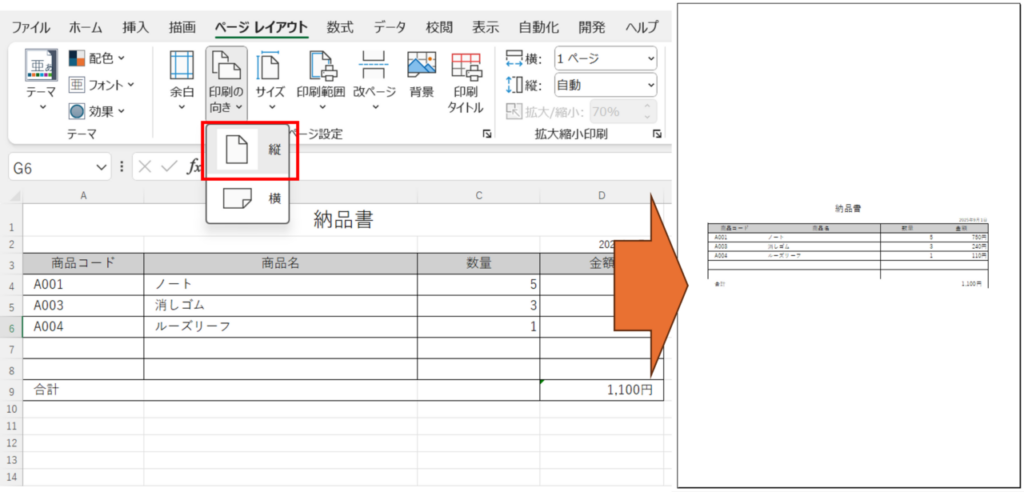1024x492 pixels.
Task: Select 横 landscape orientation option
Action: coord(248,199)
